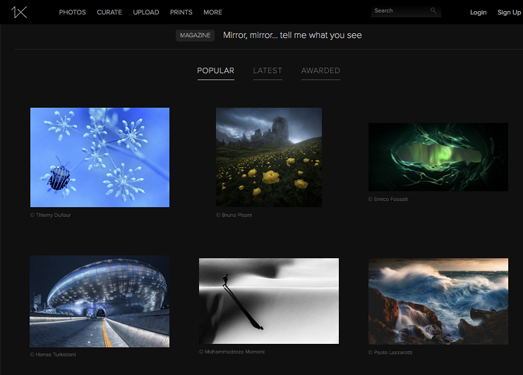Click the Login link

tap(478, 12)
